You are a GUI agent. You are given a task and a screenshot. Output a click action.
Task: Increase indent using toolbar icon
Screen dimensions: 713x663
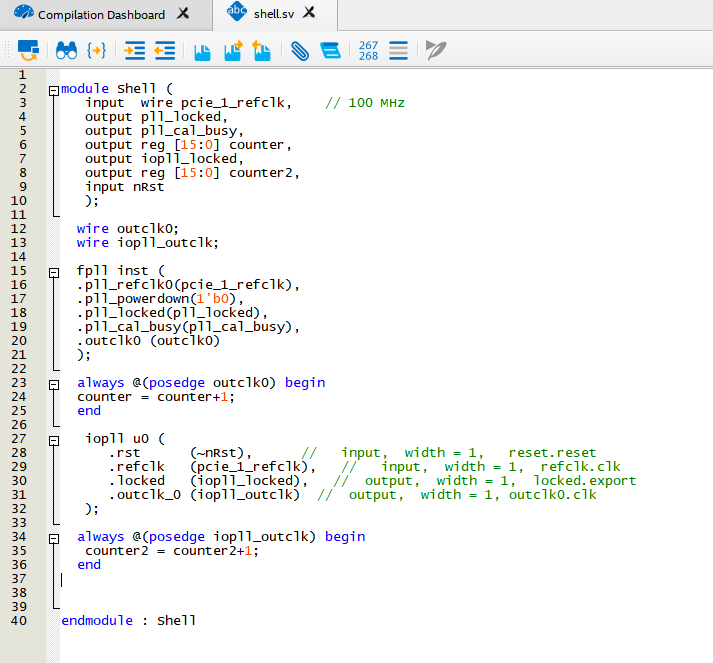coord(135,49)
